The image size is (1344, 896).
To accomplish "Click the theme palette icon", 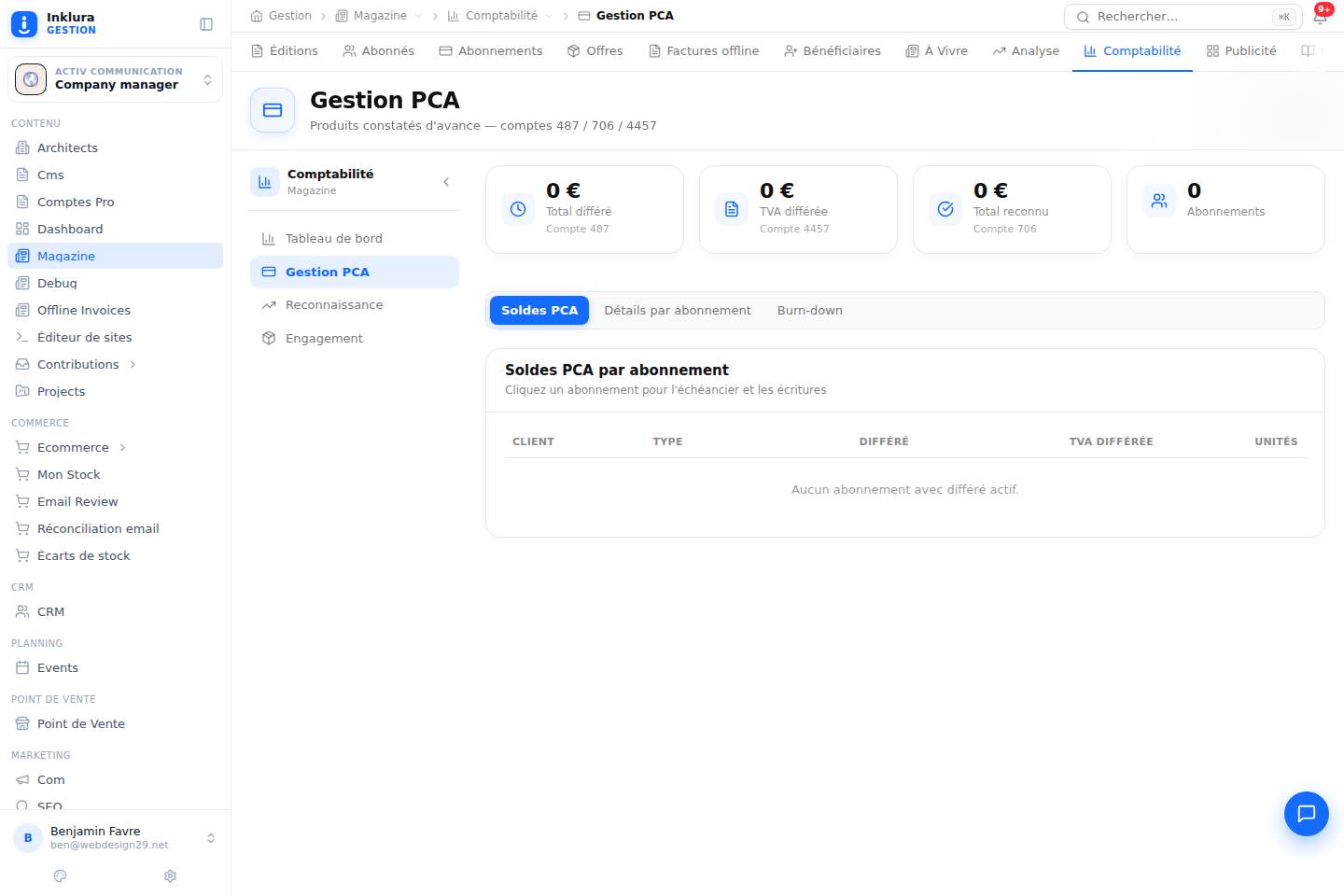I will (61, 875).
